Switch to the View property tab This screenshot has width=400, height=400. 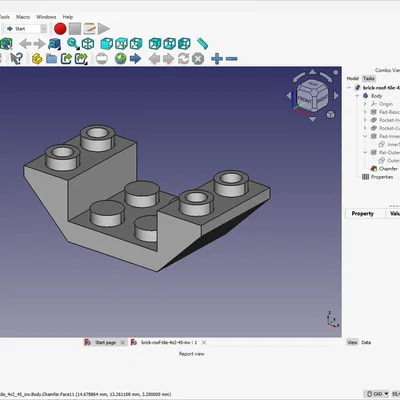[352, 342]
